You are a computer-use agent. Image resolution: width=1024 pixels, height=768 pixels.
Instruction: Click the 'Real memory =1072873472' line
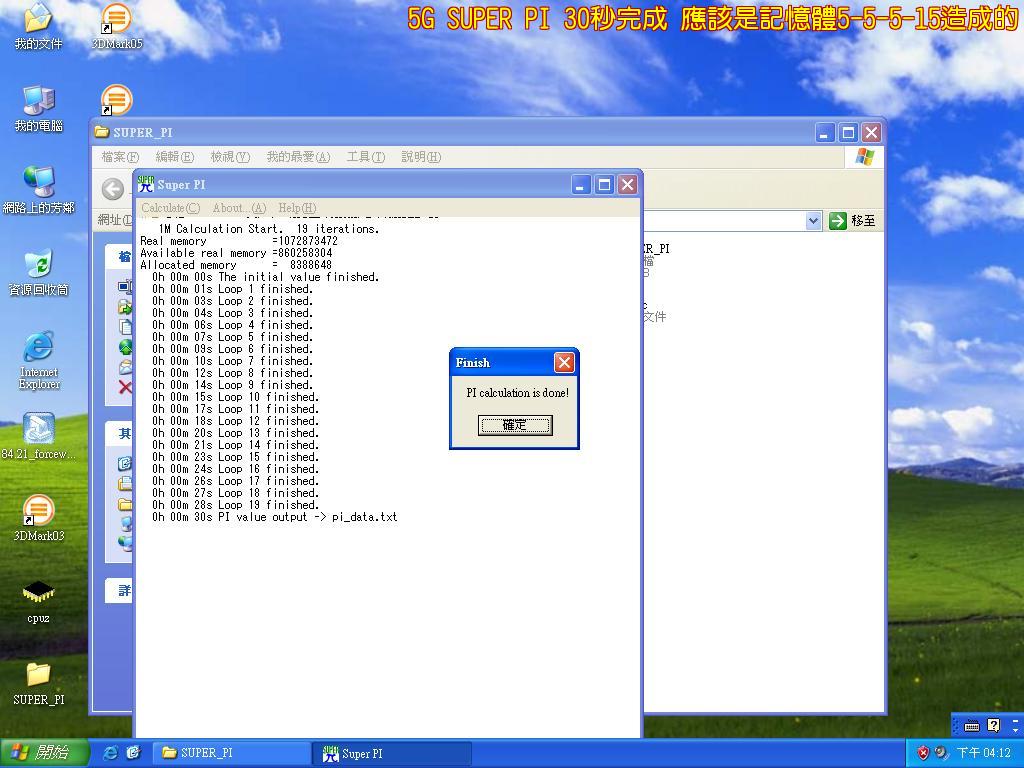click(239, 241)
